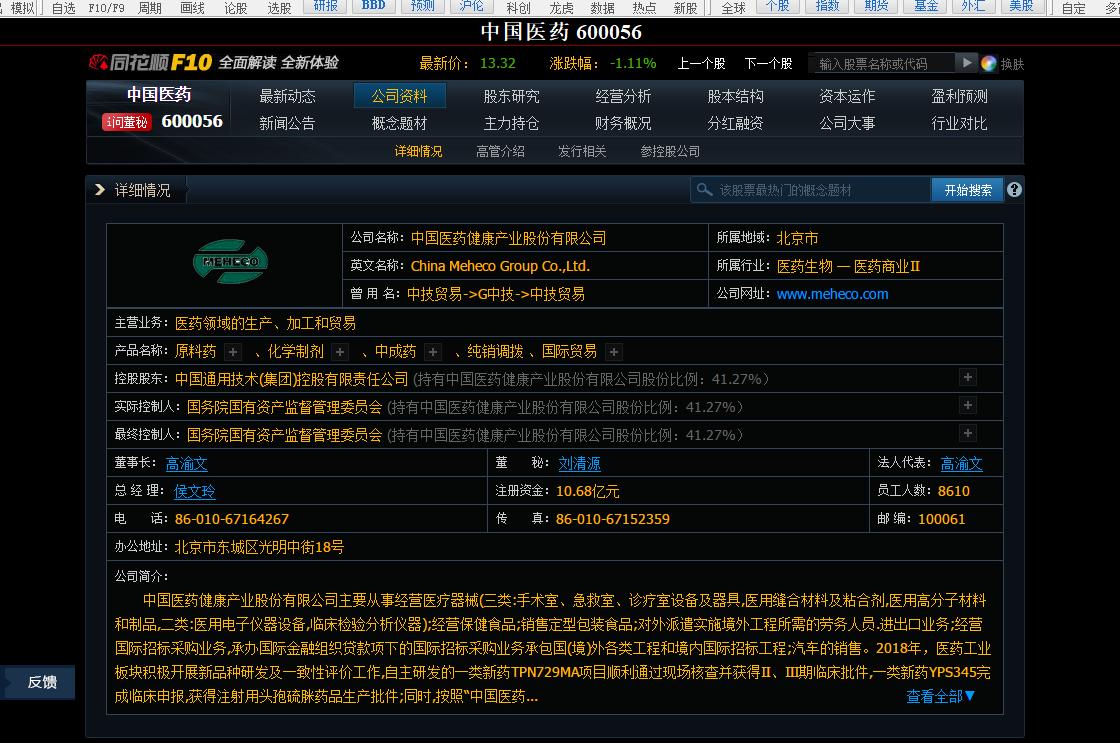Expand 原料药 details with its plus button
Image resolution: width=1120 pixels, height=743 pixels.
click(232, 352)
